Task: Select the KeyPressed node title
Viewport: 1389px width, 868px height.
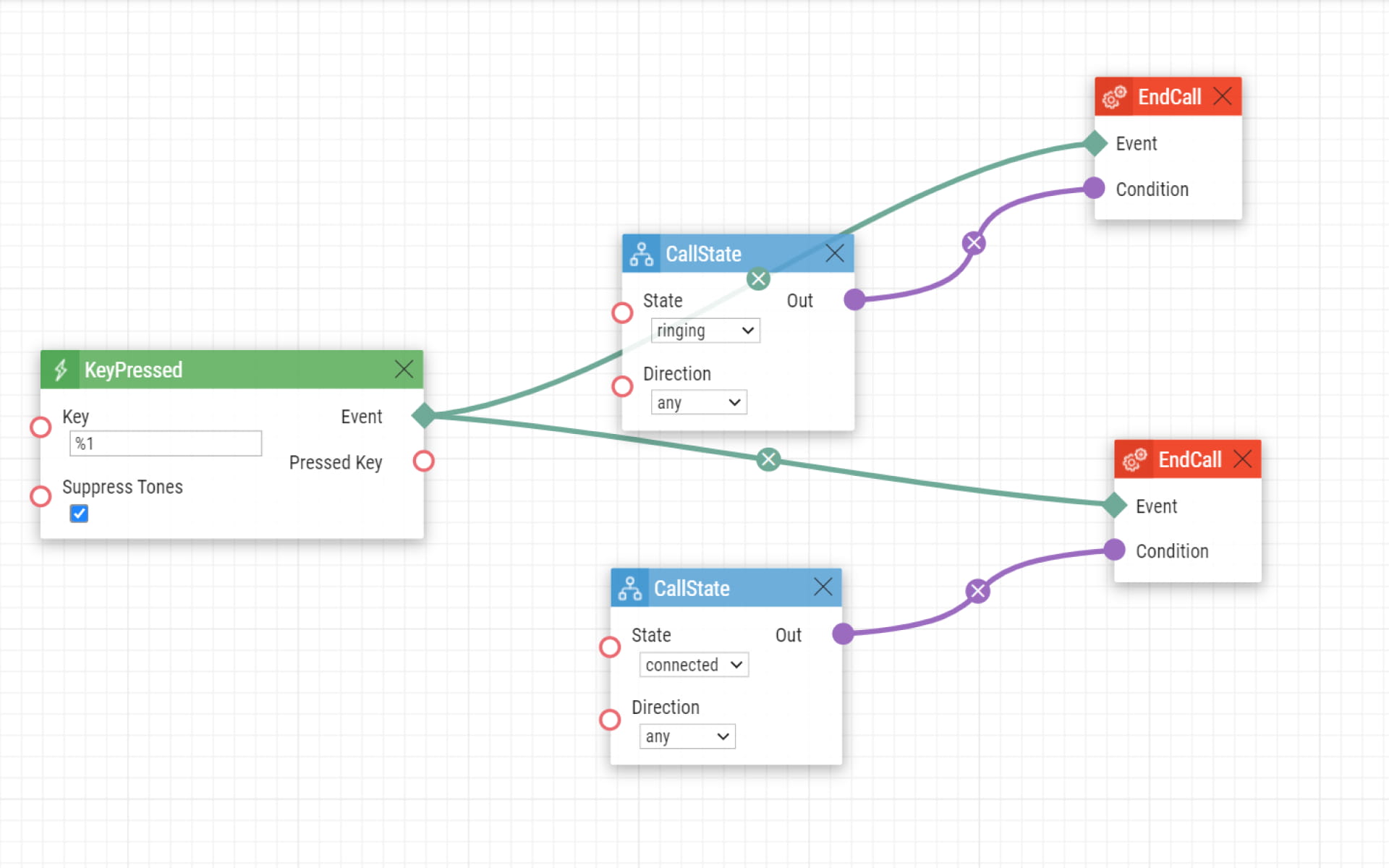Action: (x=133, y=370)
